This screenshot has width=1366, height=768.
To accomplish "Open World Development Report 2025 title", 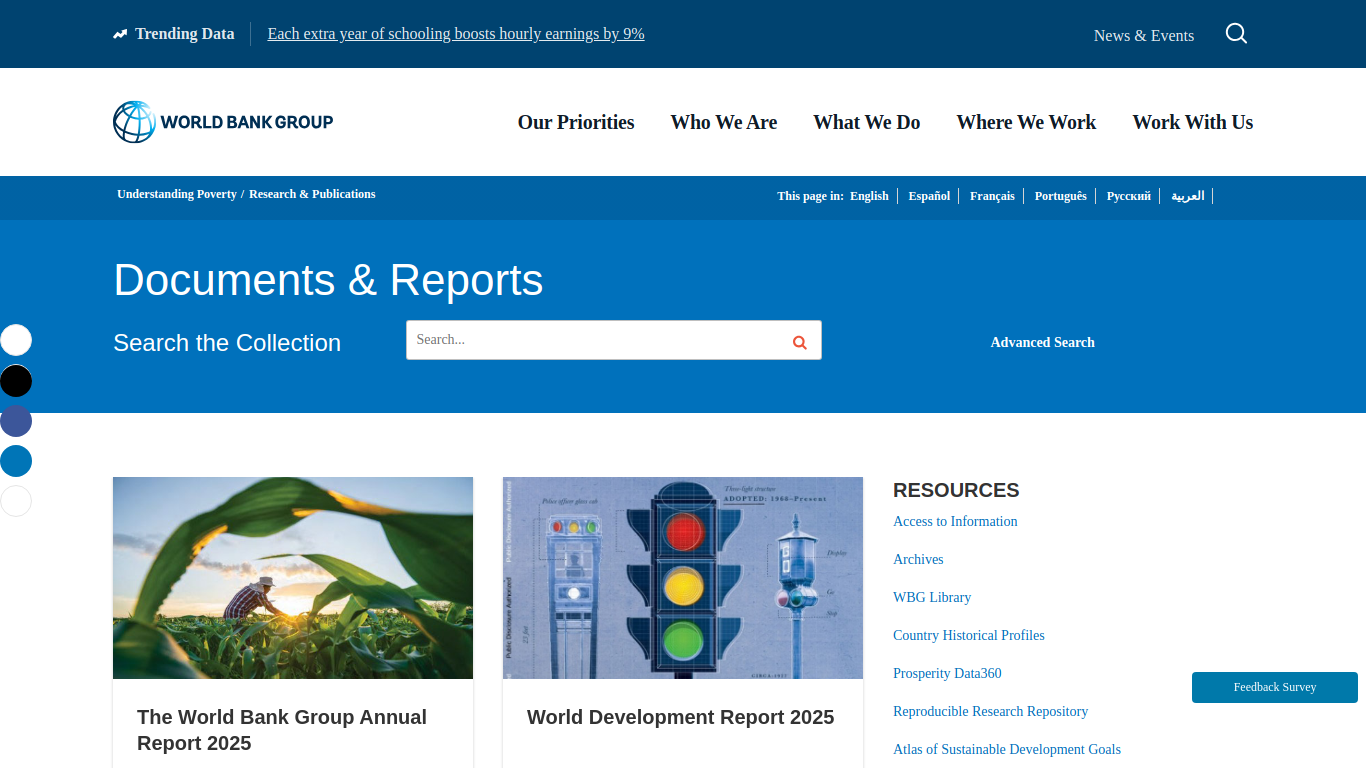I will (x=680, y=717).
